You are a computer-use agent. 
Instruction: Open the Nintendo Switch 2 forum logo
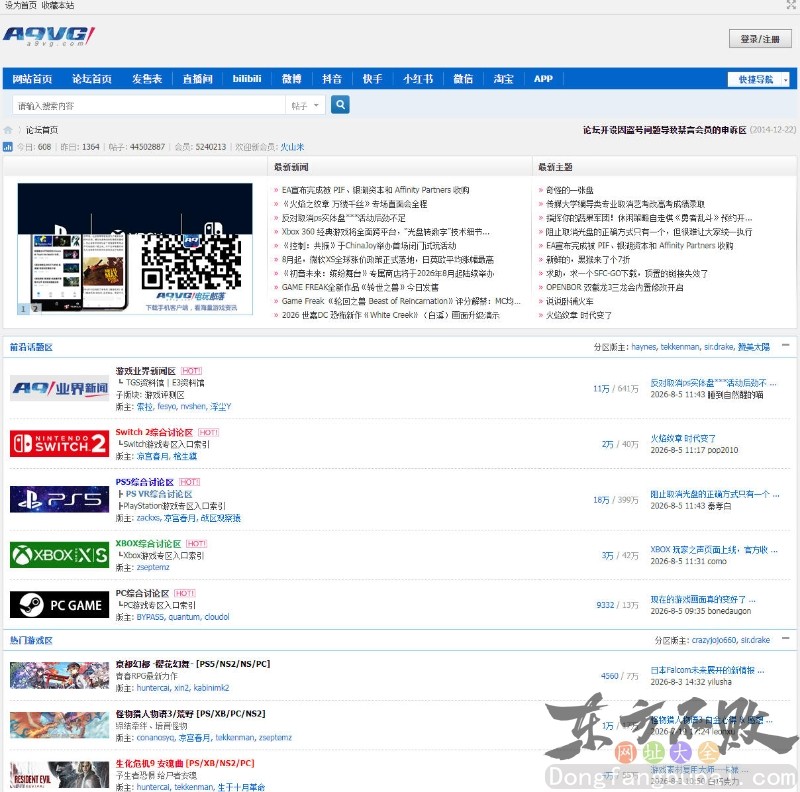(x=60, y=443)
